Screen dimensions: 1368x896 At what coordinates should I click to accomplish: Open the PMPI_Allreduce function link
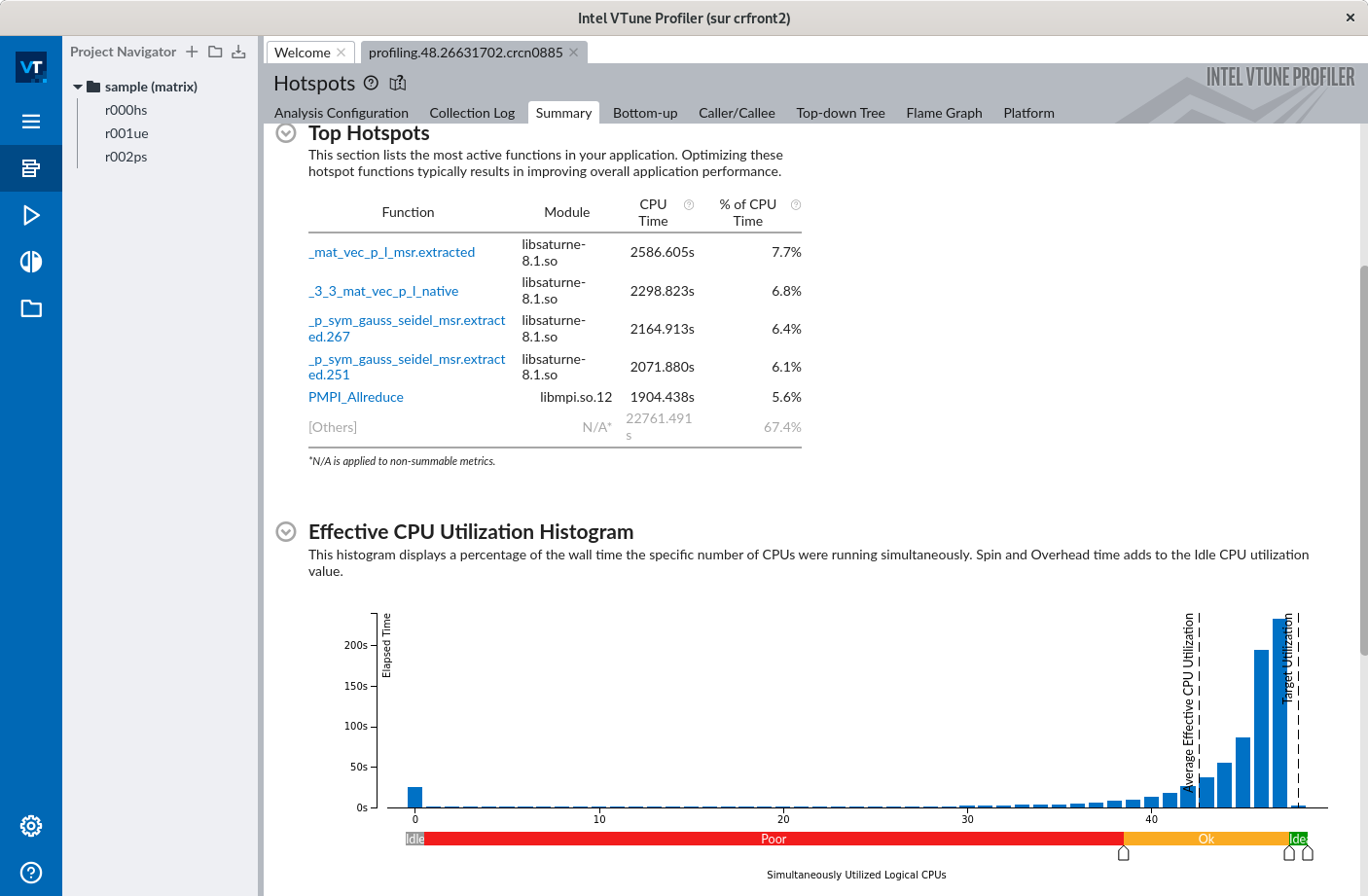pos(356,397)
